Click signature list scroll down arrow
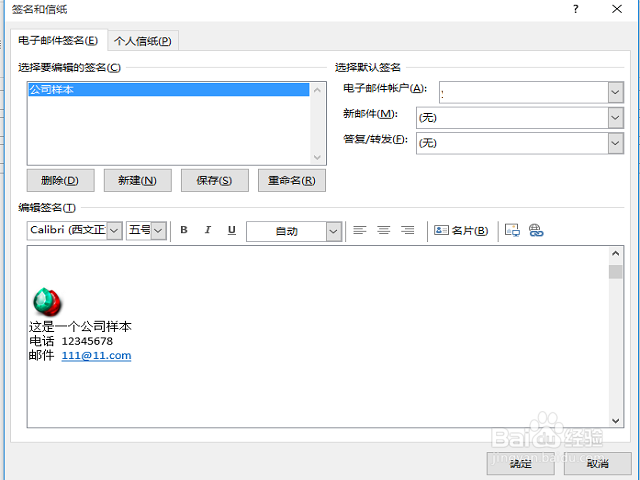The height and width of the screenshot is (480, 640). [317, 157]
